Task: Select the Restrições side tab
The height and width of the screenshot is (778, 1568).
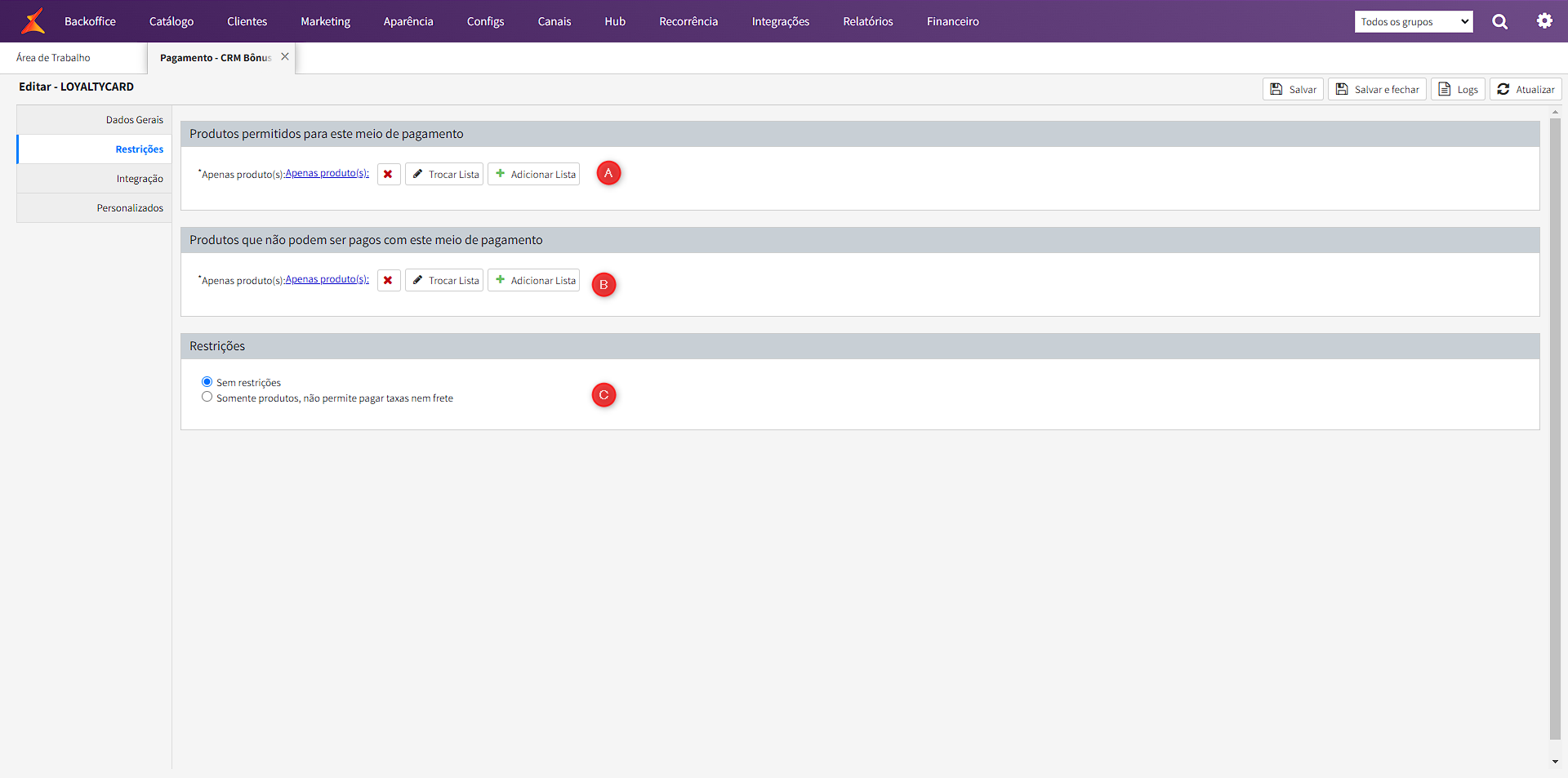Action: 94,149
